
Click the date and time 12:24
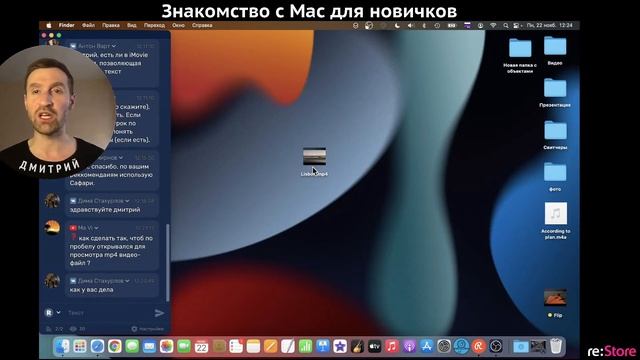pos(549,25)
